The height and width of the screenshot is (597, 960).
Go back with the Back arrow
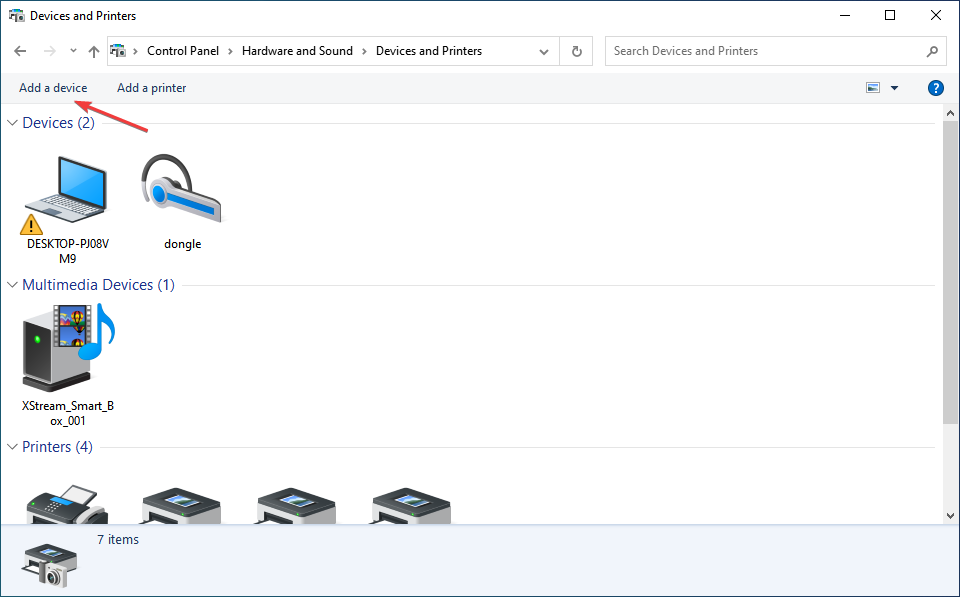click(x=20, y=51)
